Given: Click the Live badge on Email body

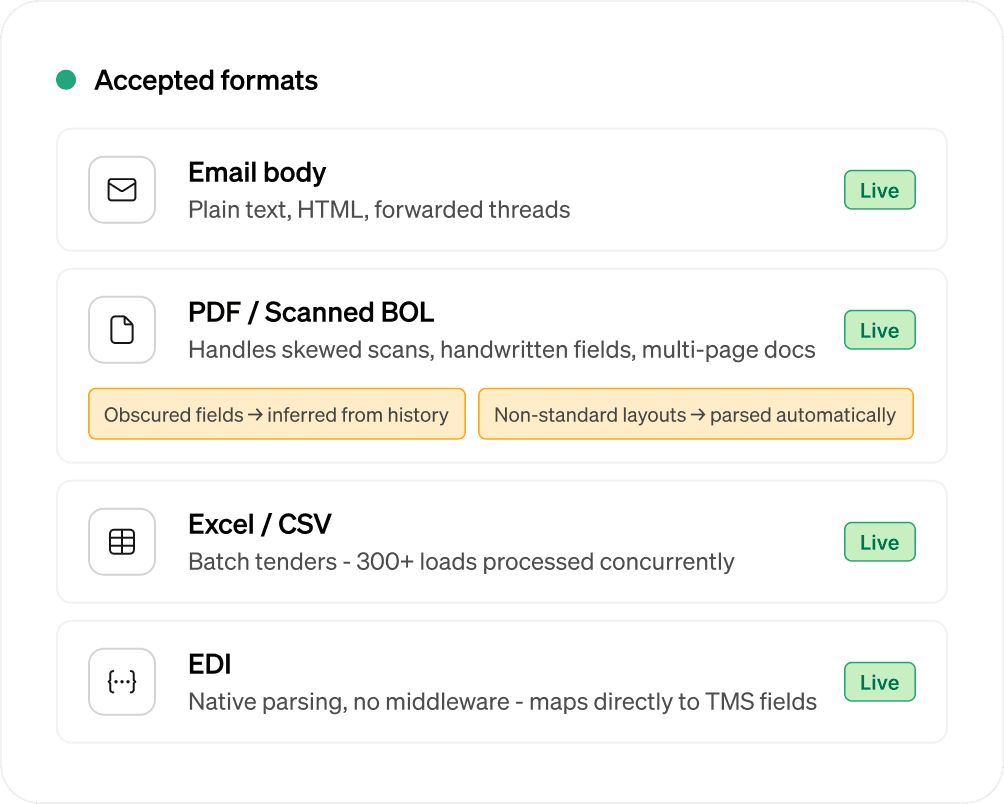Looking at the screenshot, I should [x=879, y=190].
